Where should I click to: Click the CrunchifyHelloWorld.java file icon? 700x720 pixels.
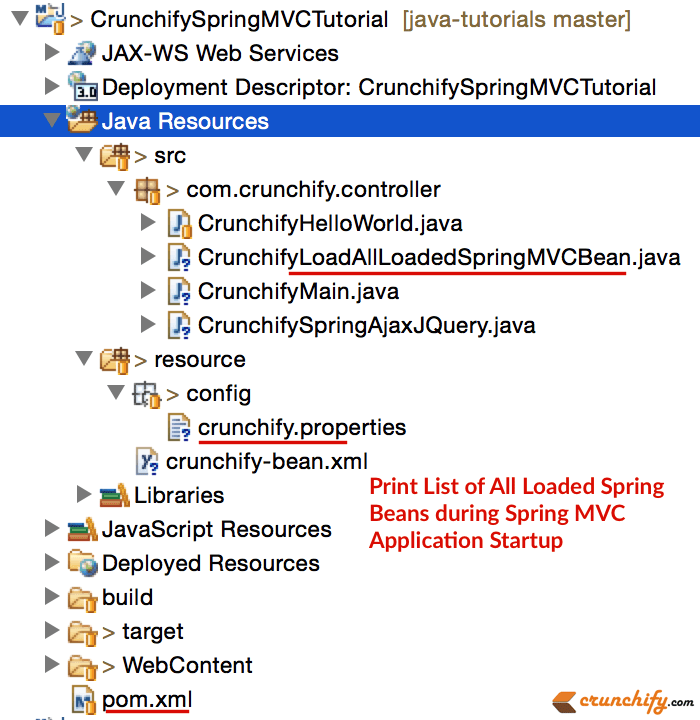[x=179, y=224]
